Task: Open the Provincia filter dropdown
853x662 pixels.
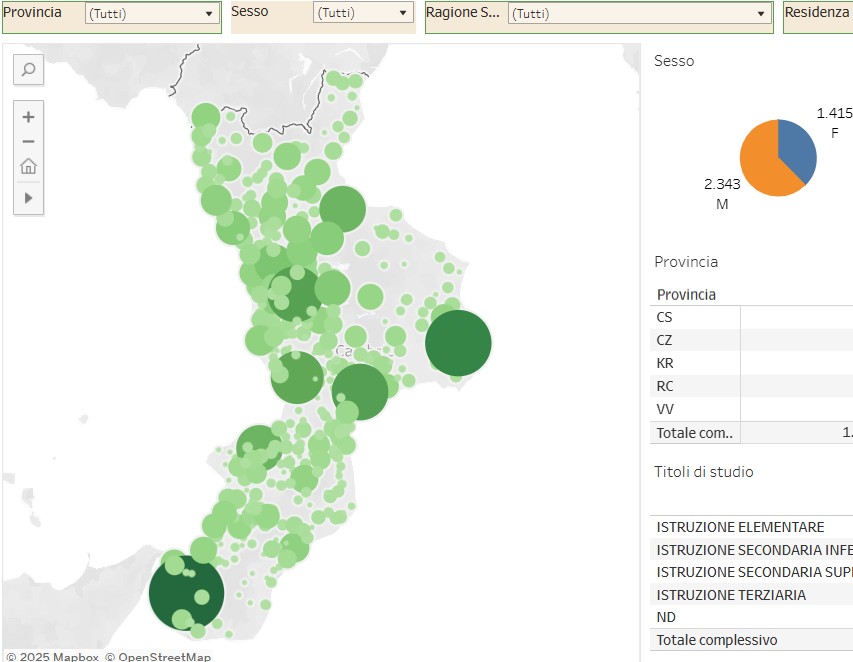Action: click(x=152, y=14)
